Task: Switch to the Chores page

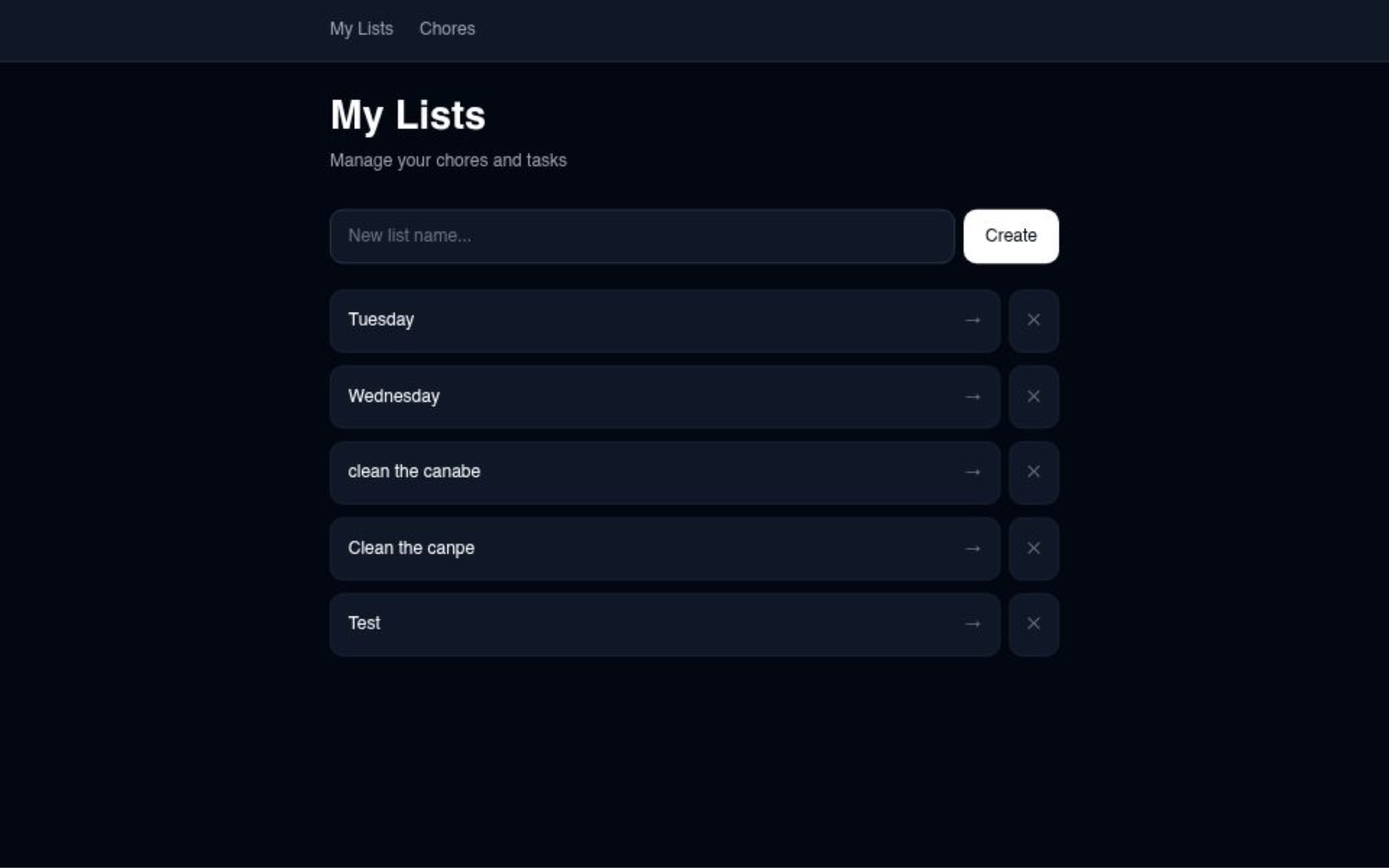Action: [x=447, y=28]
